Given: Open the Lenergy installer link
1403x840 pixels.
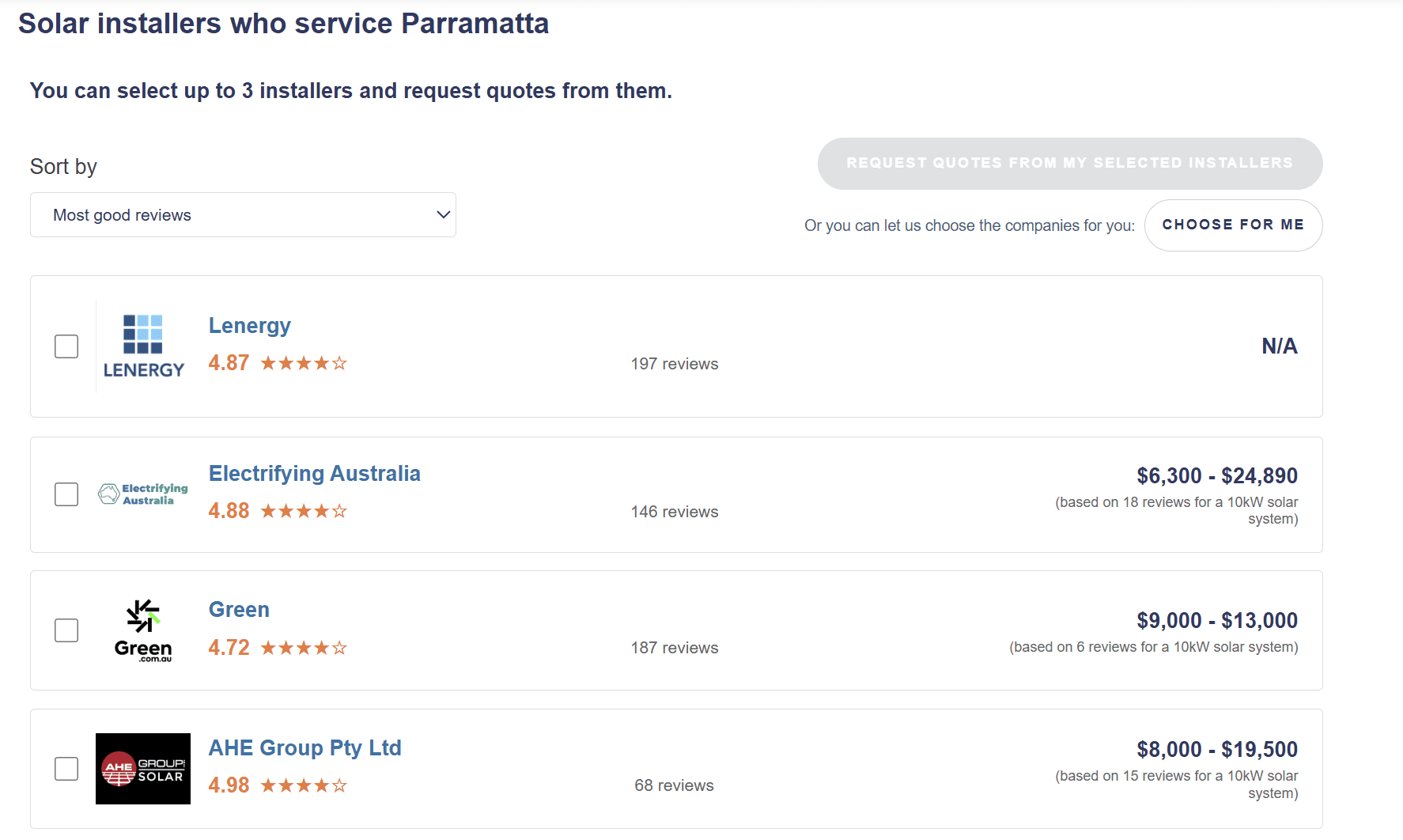Looking at the screenshot, I should coord(250,326).
